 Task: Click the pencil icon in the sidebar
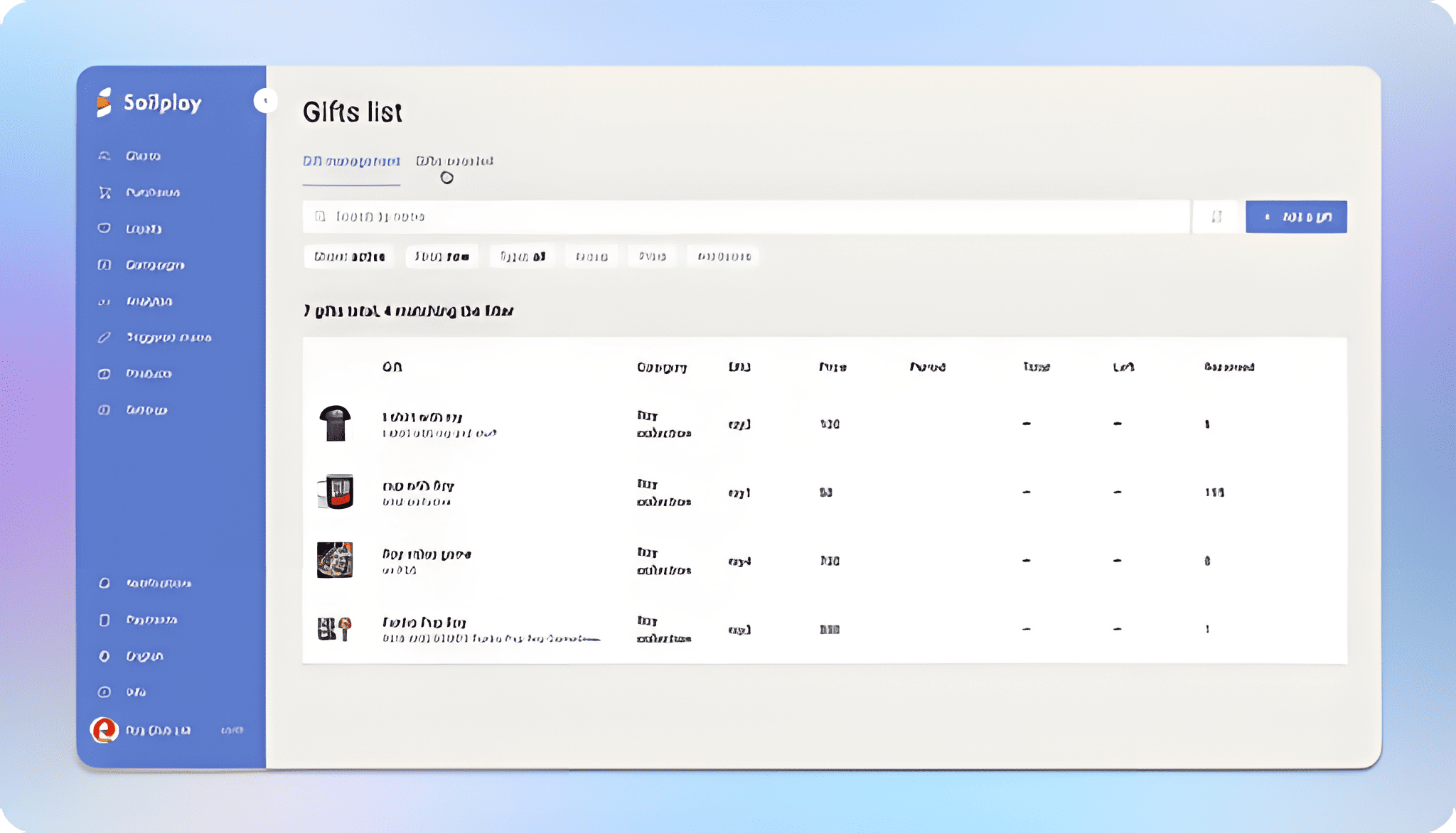tap(105, 338)
